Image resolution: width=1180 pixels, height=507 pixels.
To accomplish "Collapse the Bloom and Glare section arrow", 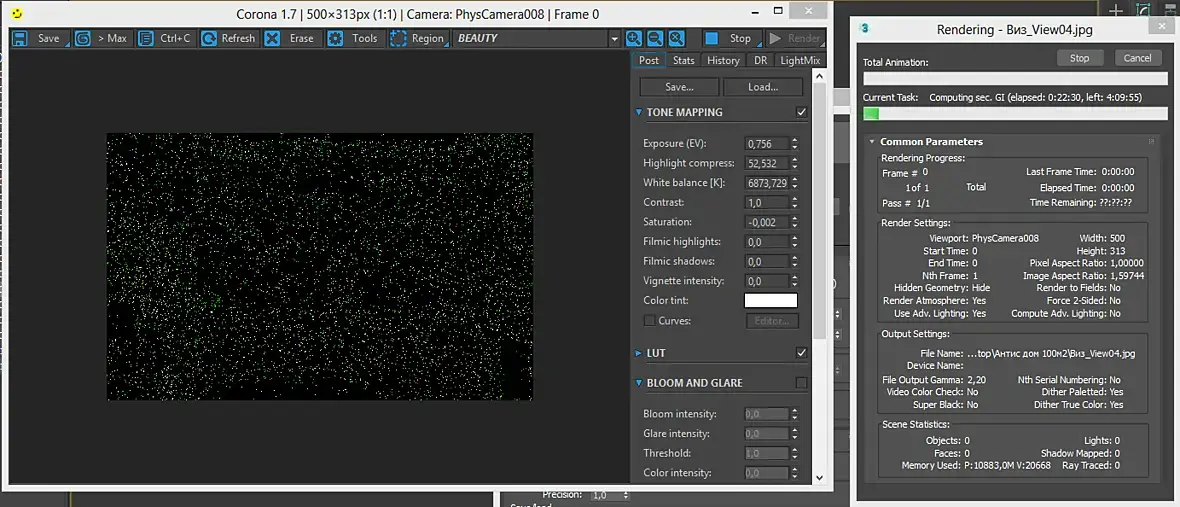I will point(639,383).
